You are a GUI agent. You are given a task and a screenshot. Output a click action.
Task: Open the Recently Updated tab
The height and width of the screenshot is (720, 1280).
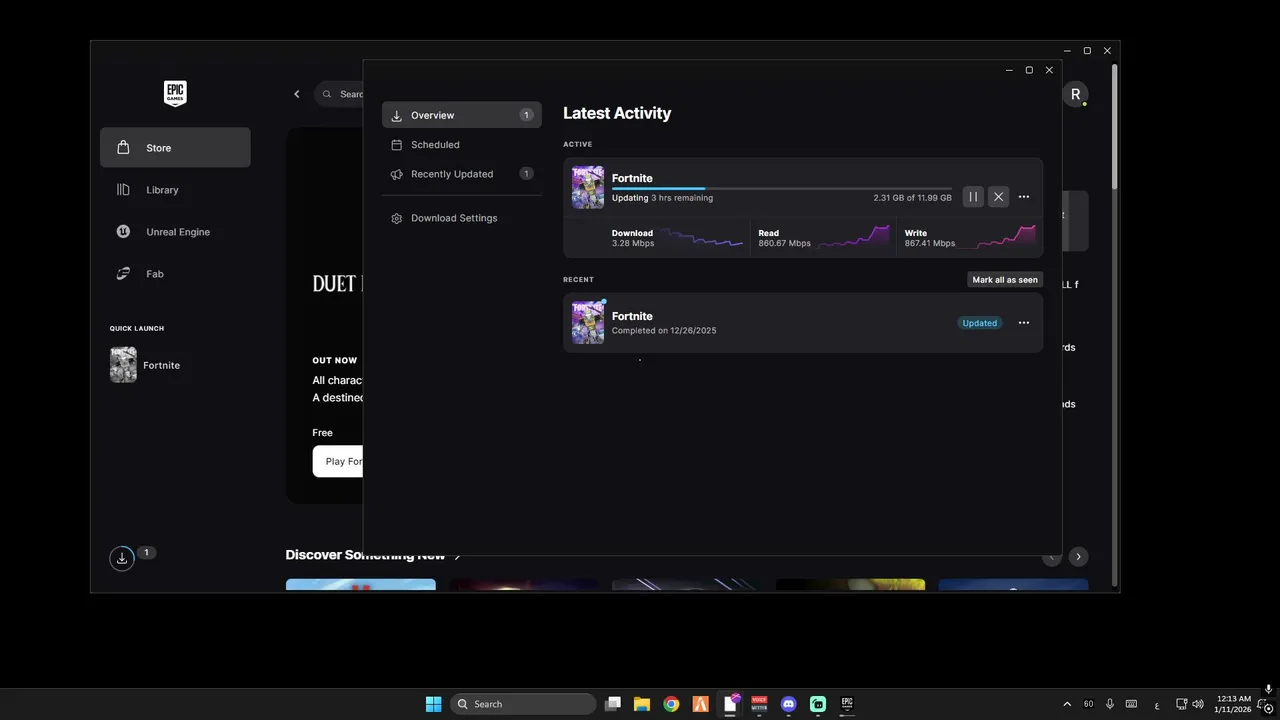pos(462,174)
